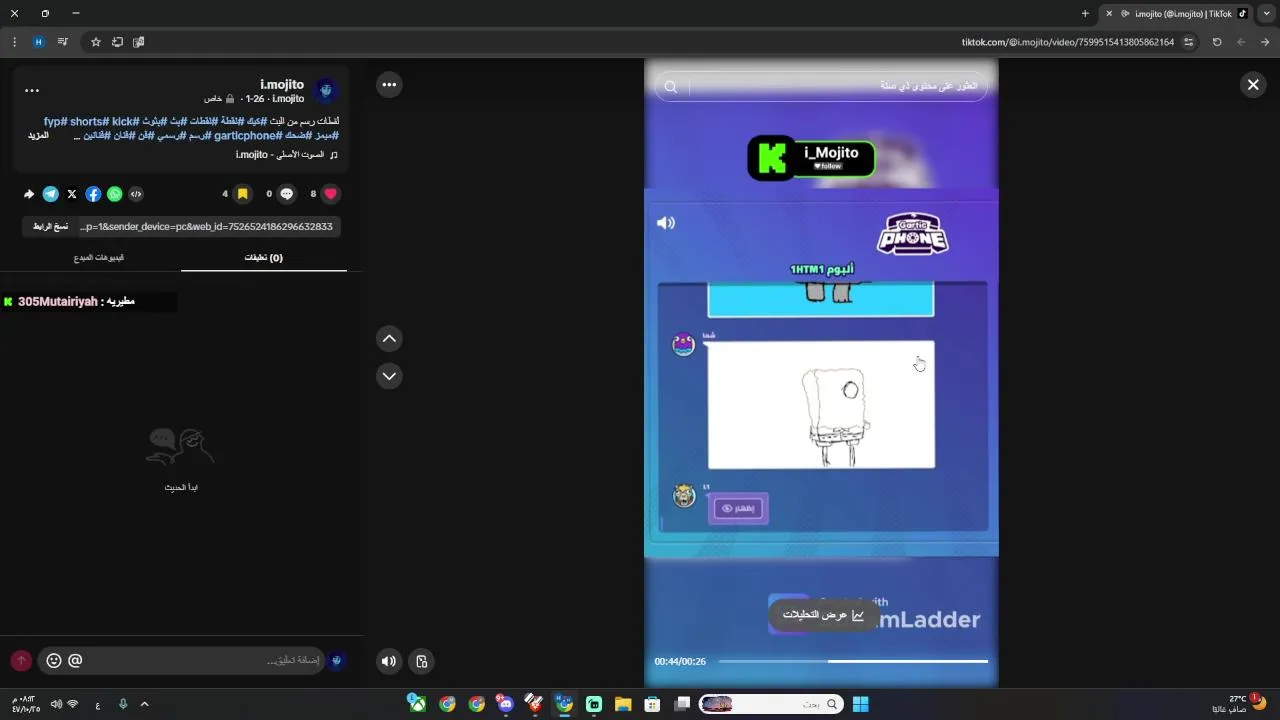Viewport: 1280px width, 720px height.
Task: Select the tiktok.com address bar URL
Action: 1068,42
